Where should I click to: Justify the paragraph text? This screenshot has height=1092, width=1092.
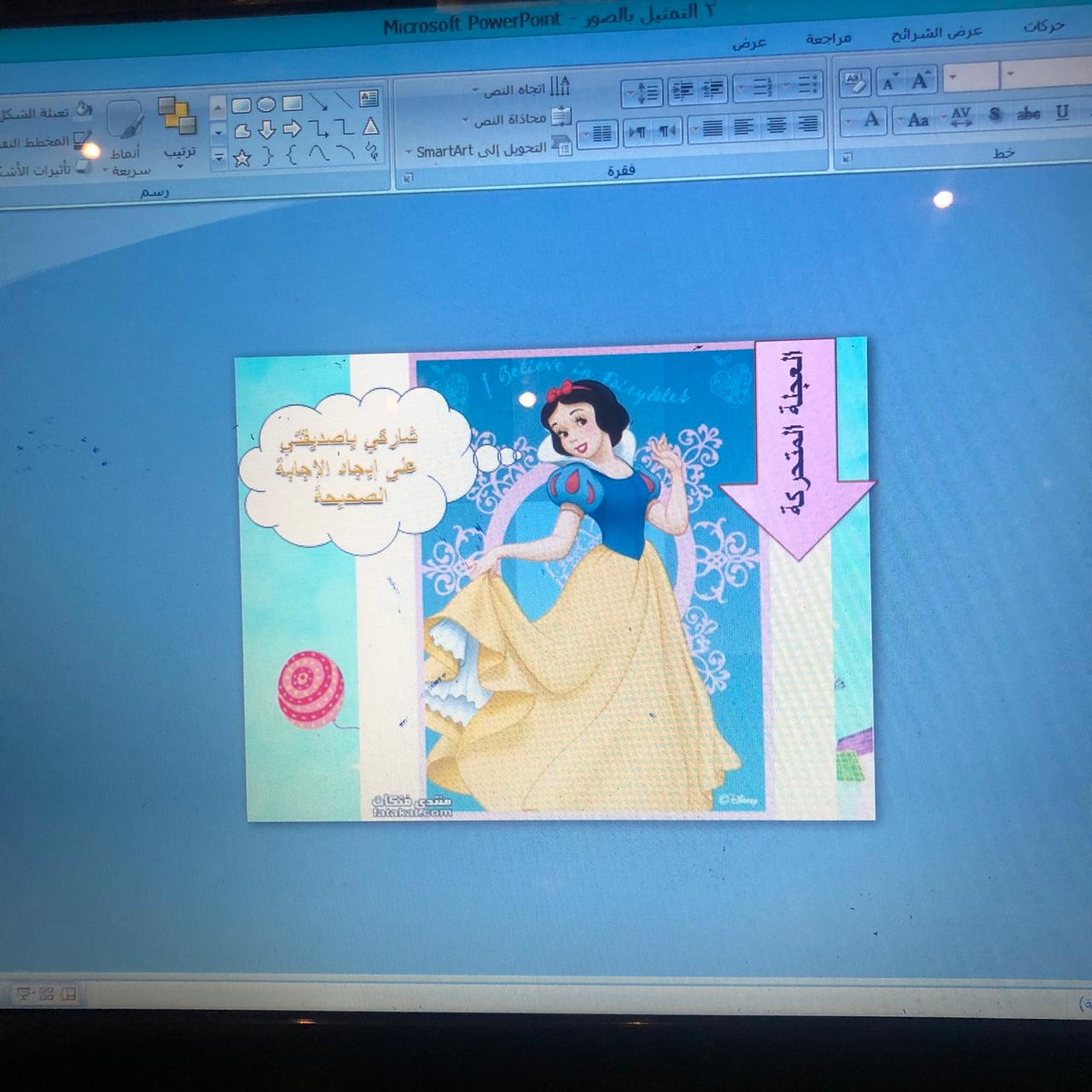pyautogui.click(x=708, y=128)
